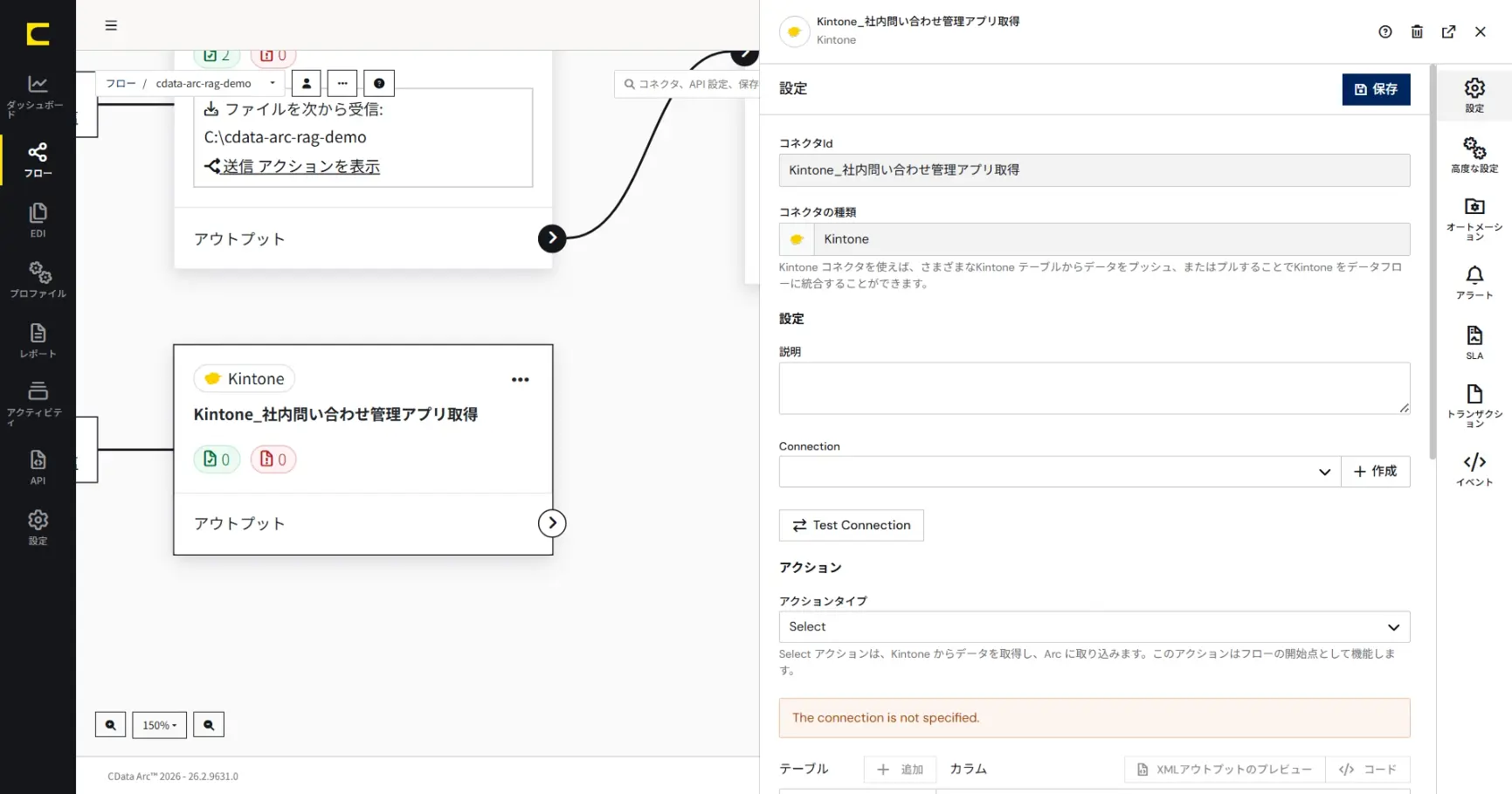Viewport: 1512px width, 794px height.
Task: Open 送信 アクションを表示 link
Action: point(293,166)
